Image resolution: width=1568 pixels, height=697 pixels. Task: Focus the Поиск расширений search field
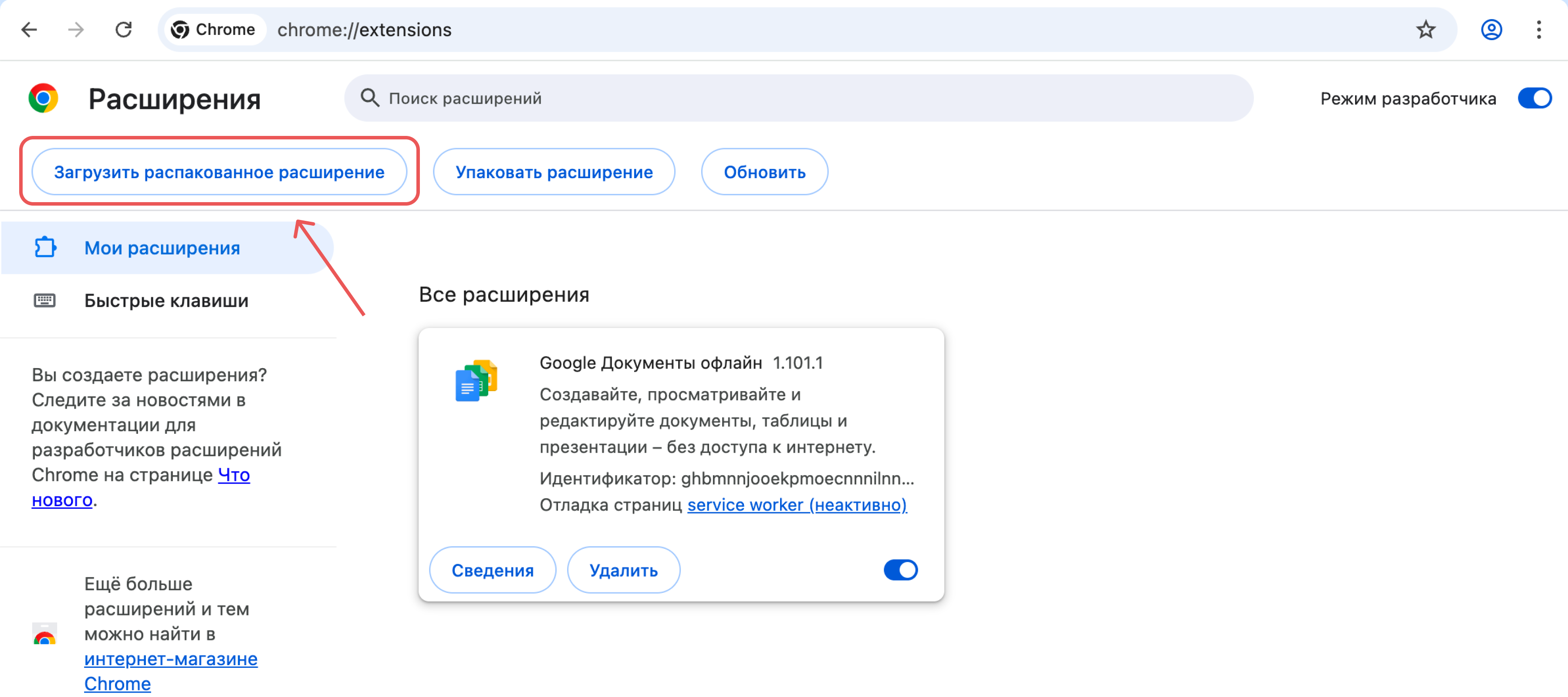click(799, 98)
